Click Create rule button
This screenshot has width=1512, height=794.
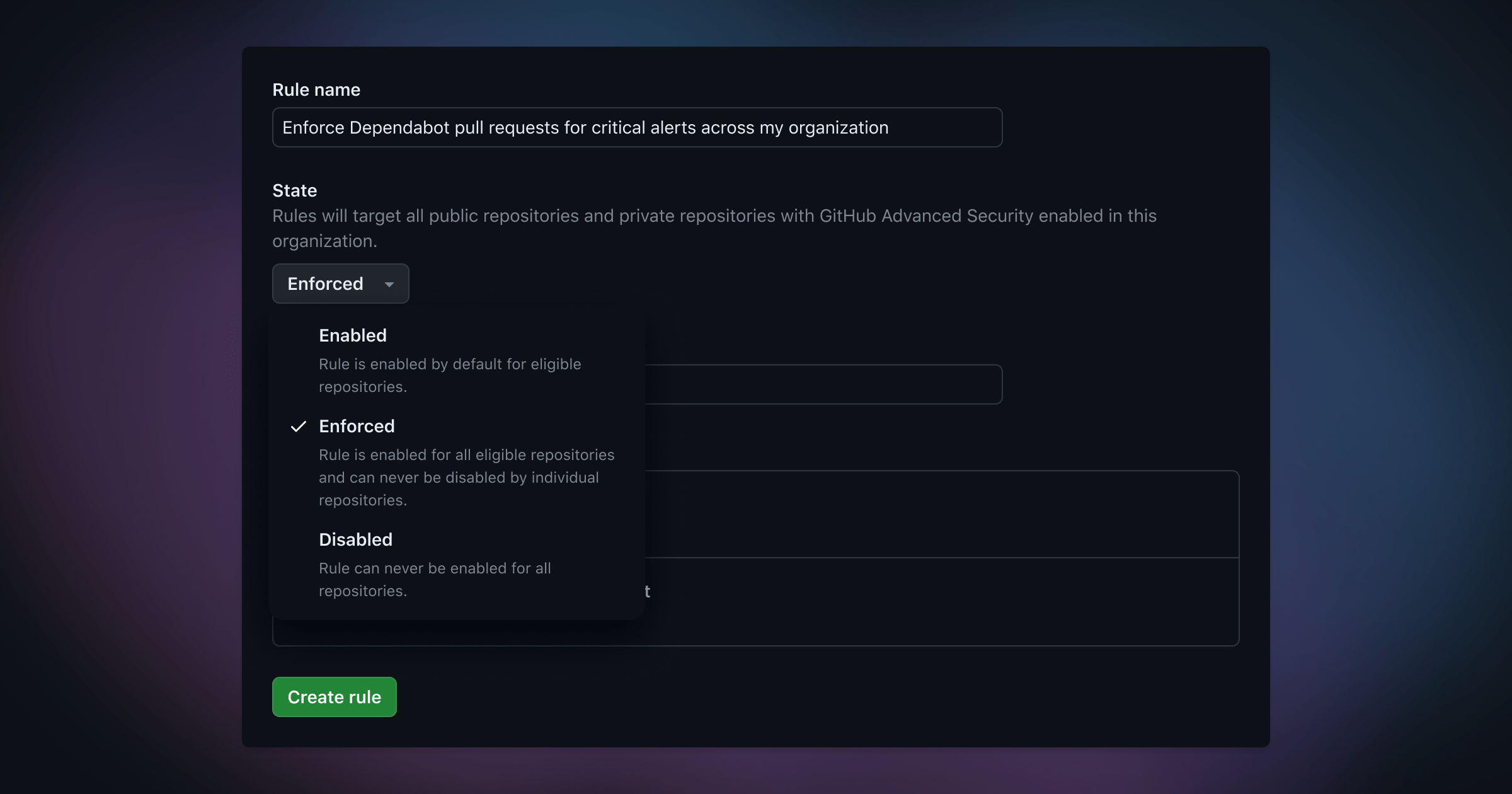[334, 696]
